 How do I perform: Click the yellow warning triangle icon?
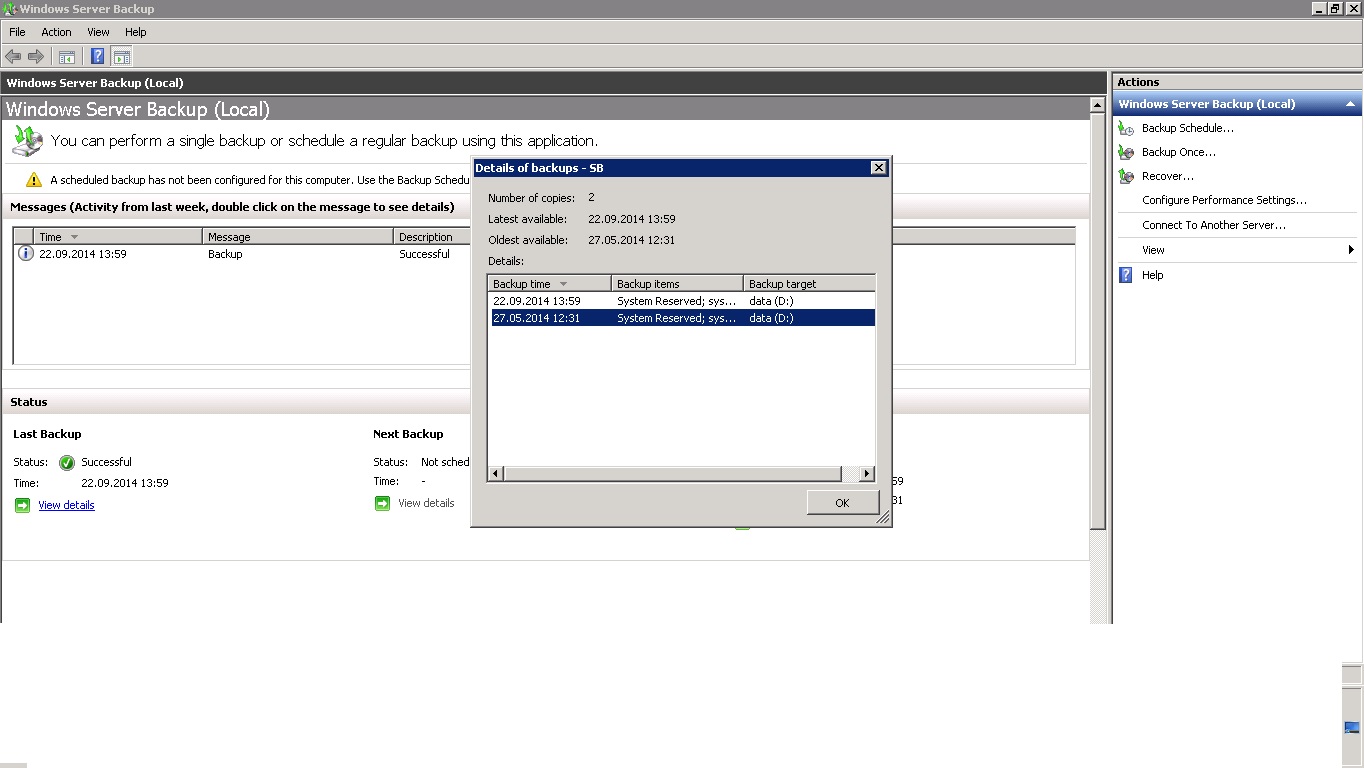coord(34,180)
